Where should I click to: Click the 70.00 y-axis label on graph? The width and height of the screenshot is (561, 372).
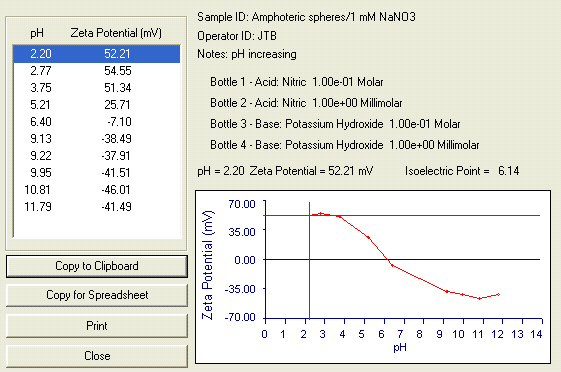click(242, 204)
